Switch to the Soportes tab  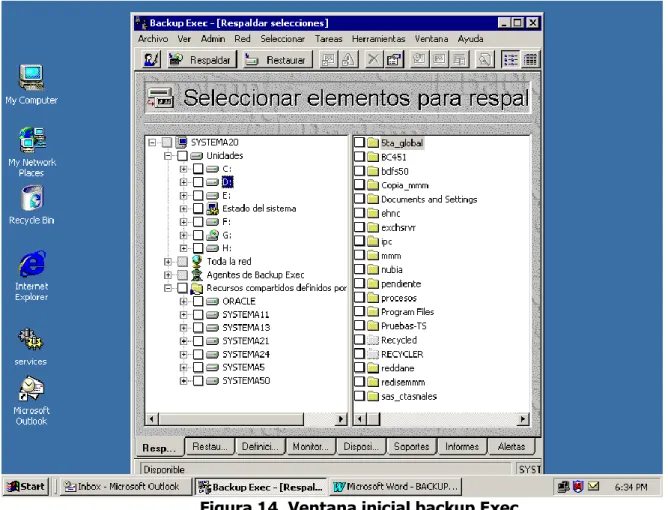[x=411, y=447]
